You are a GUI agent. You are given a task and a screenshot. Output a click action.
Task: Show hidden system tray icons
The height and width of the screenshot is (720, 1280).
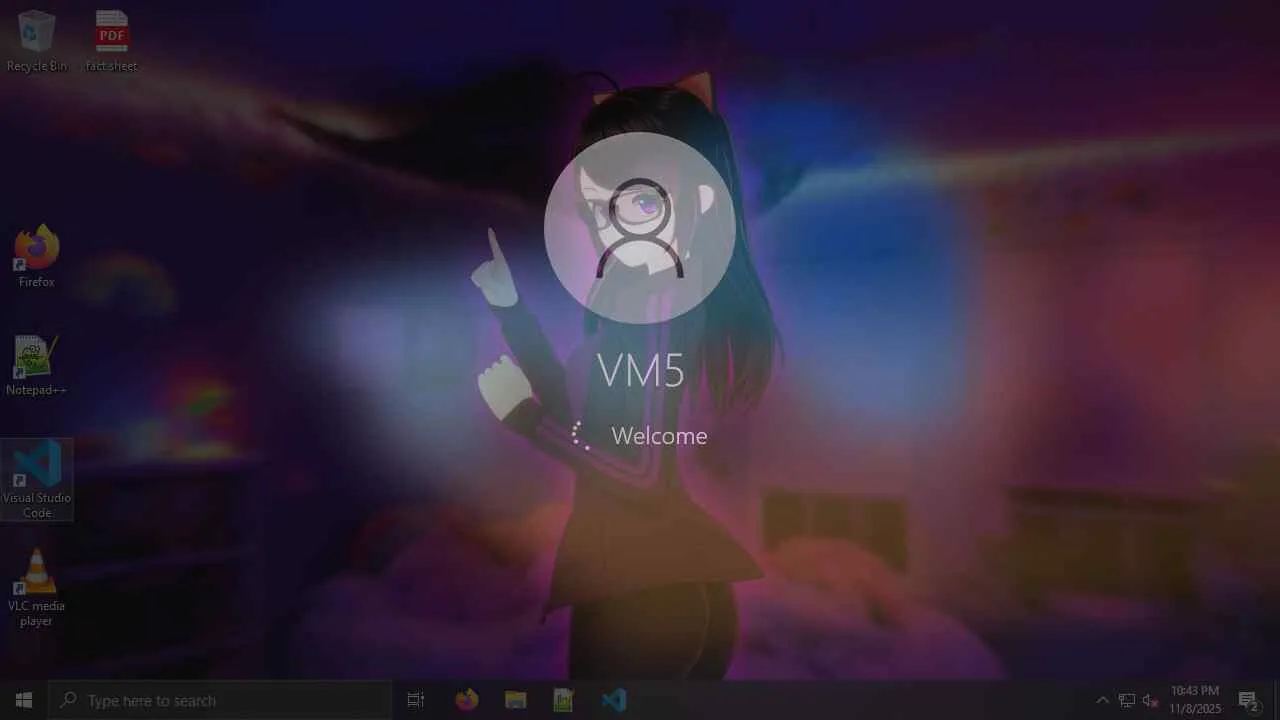click(1102, 700)
